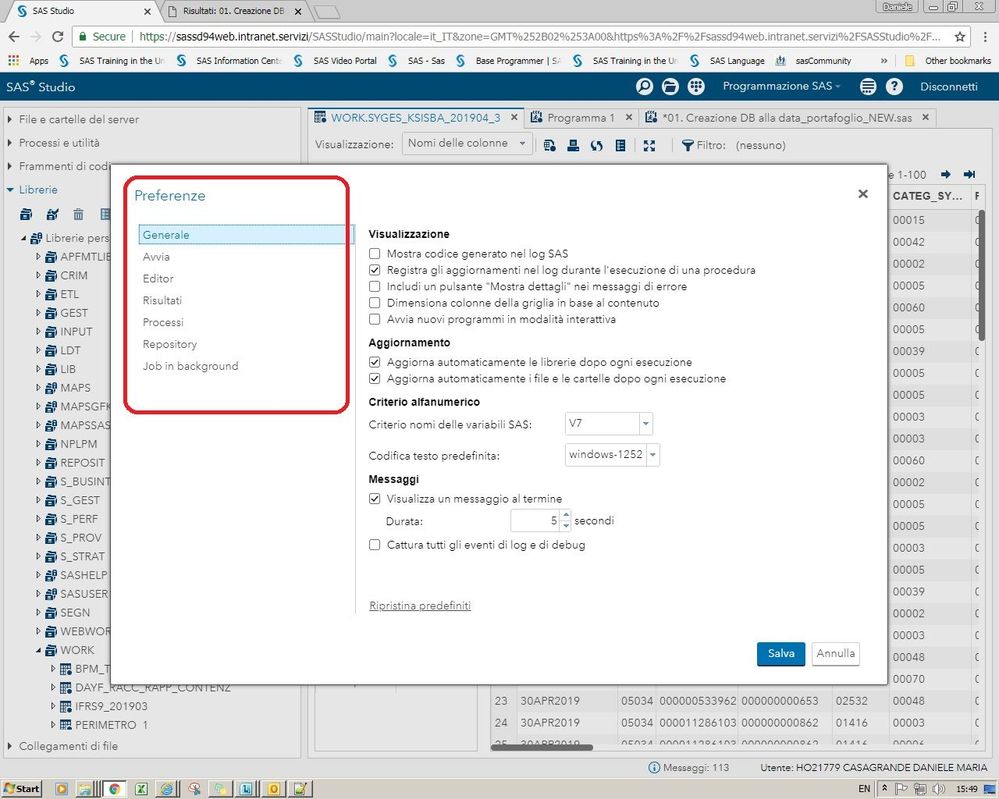
Task: Open the search icon in SAS Studio header
Action: [644, 86]
